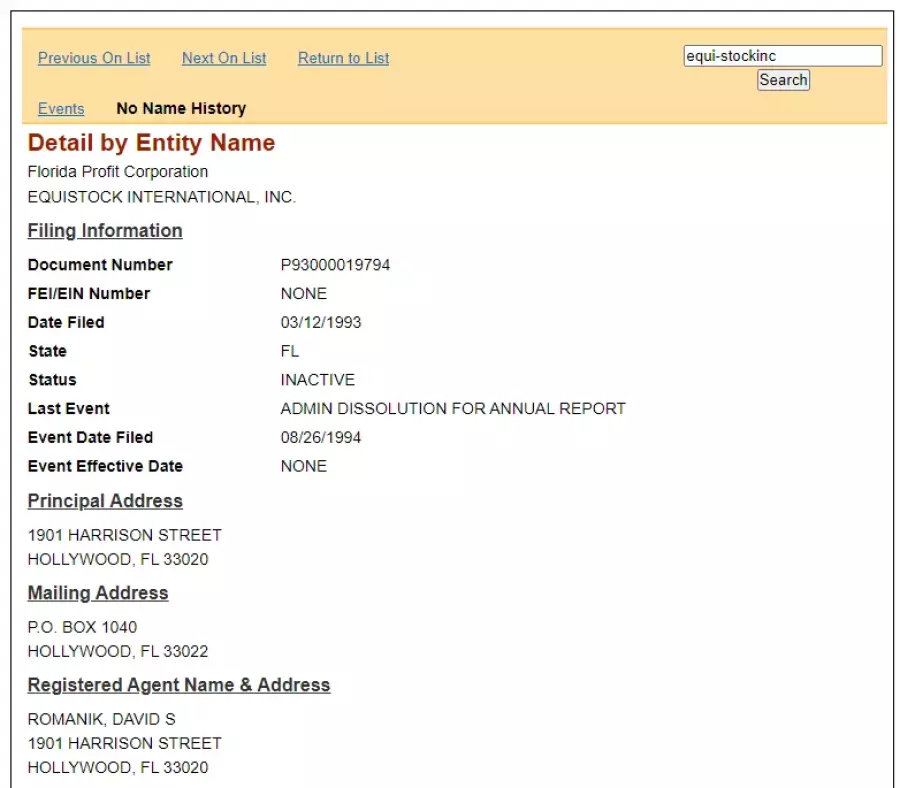Click the FEI/EIN Number label
The width and height of the screenshot is (900, 788).
click(89, 293)
